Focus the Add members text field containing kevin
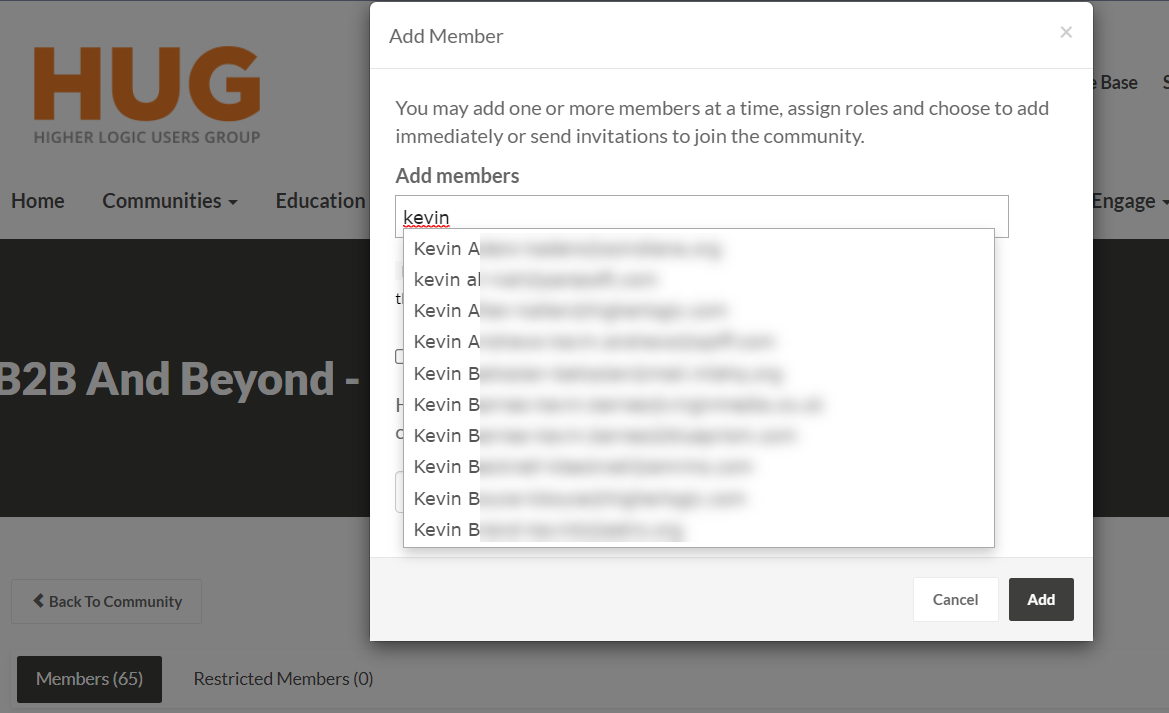Screen dimensions: 1169x713 click(702, 216)
